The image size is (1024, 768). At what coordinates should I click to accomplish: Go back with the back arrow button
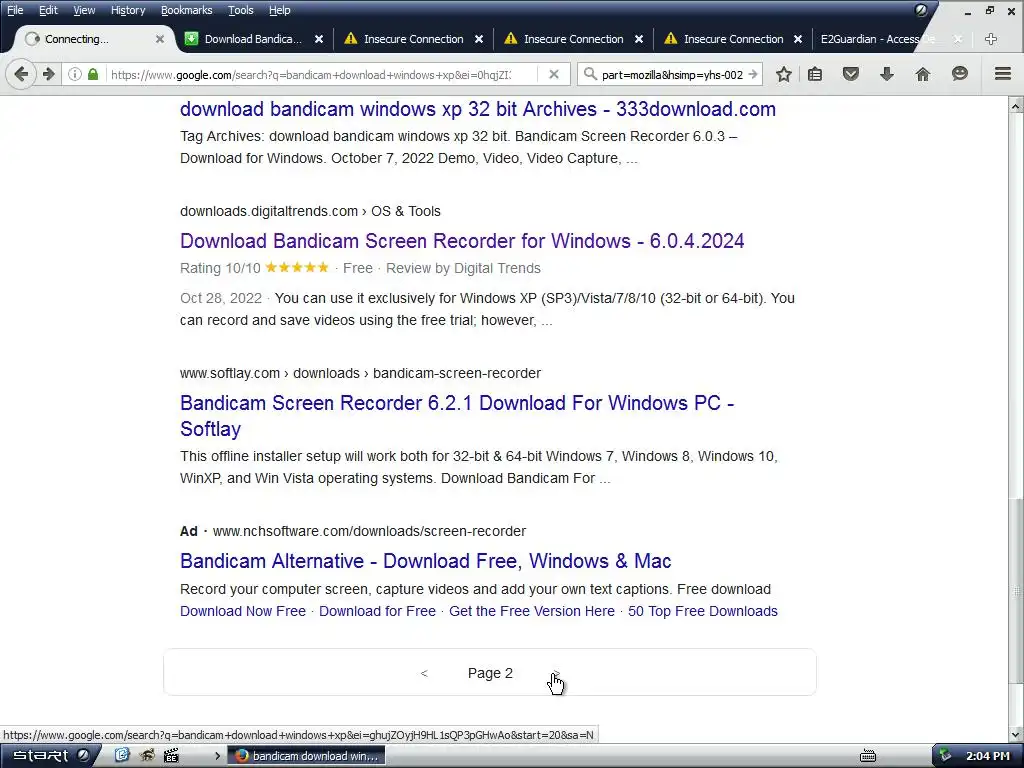coord(21,74)
